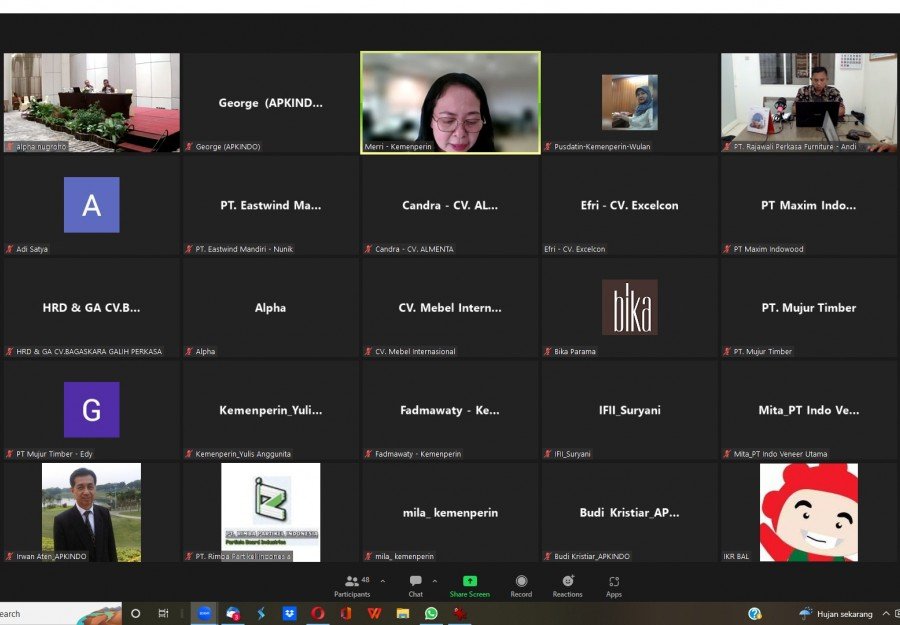This screenshot has height=625, width=900.
Task: Expand the arrow beside Participants
Action: pyautogui.click(x=383, y=581)
